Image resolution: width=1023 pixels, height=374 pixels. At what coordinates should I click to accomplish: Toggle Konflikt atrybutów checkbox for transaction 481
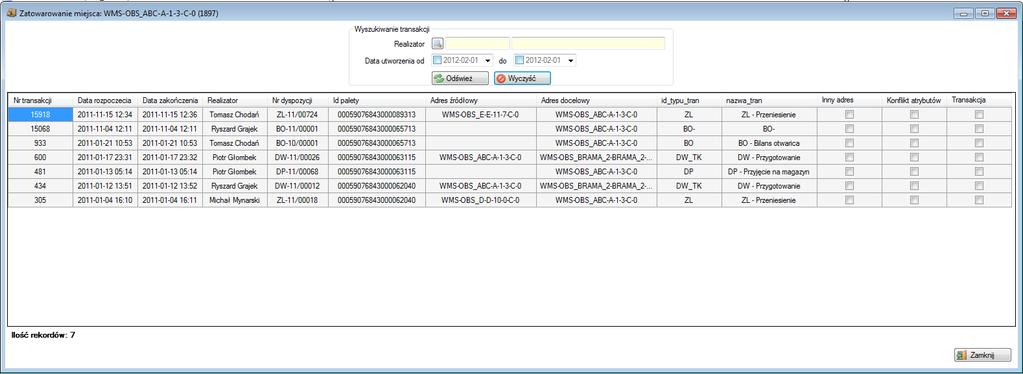pos(914,172)
